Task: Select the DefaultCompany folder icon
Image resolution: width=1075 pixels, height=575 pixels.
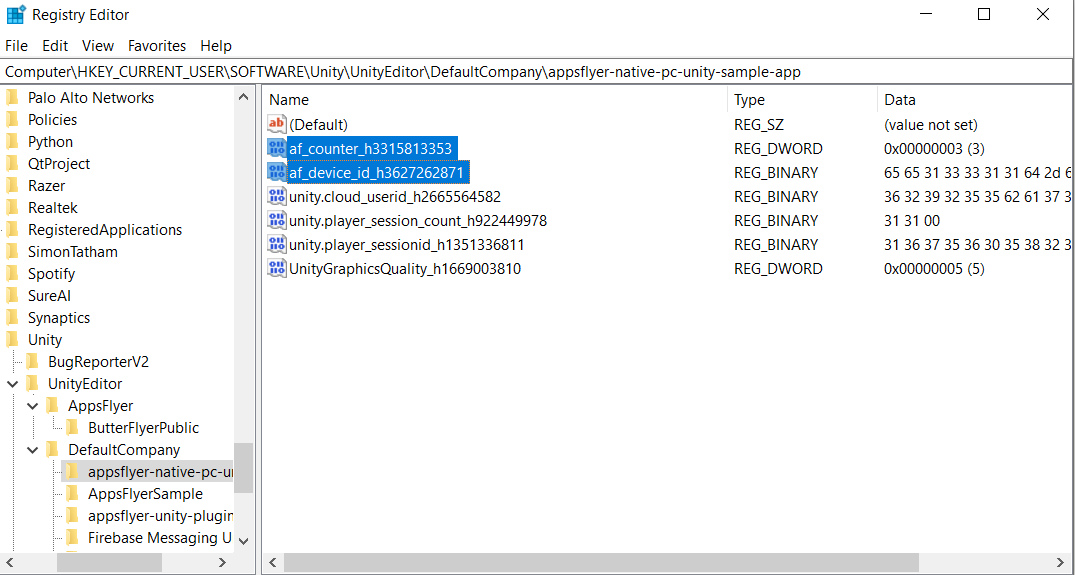Action: 52,450
